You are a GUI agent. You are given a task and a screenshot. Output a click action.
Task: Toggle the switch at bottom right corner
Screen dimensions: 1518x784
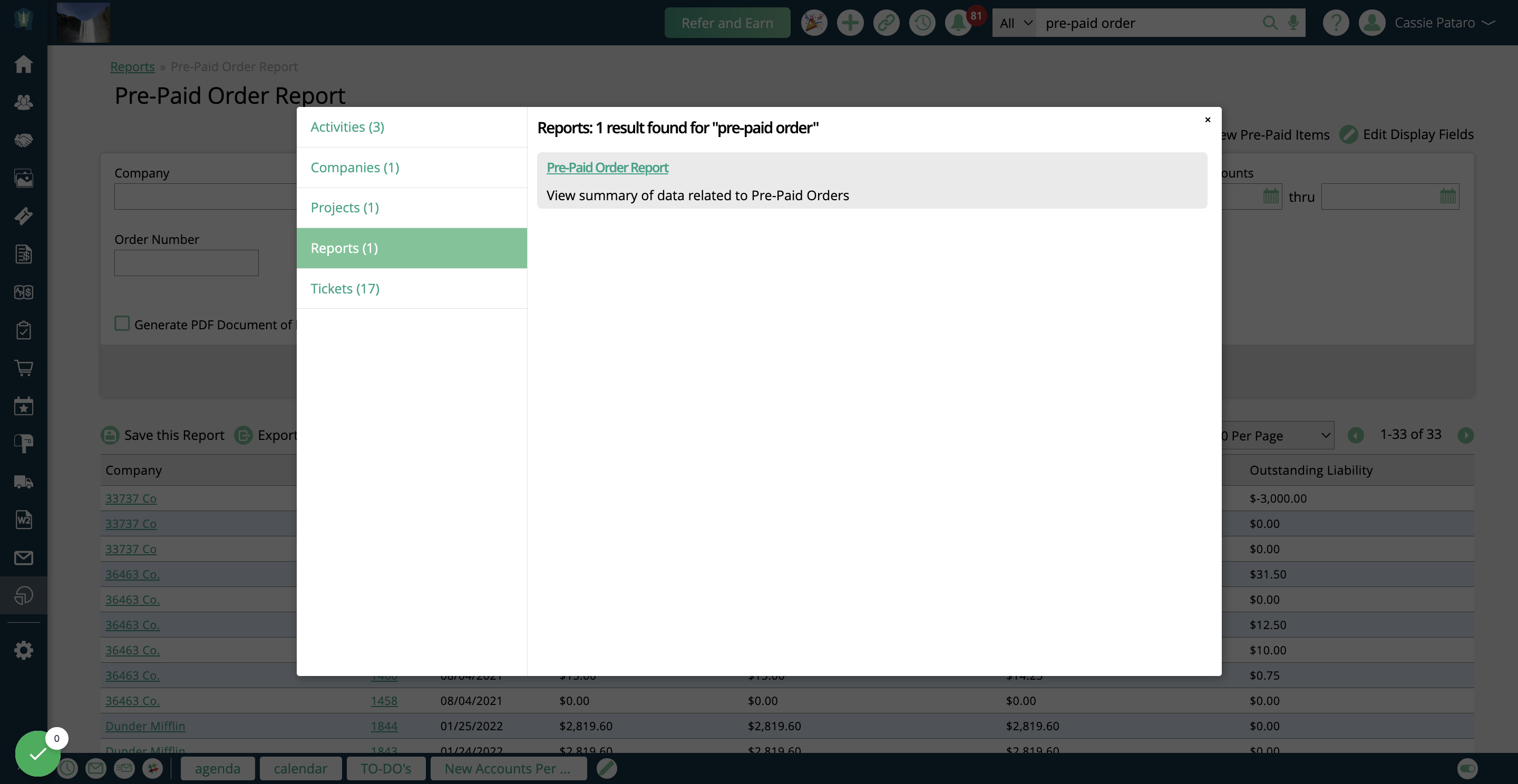[1467, 768]
